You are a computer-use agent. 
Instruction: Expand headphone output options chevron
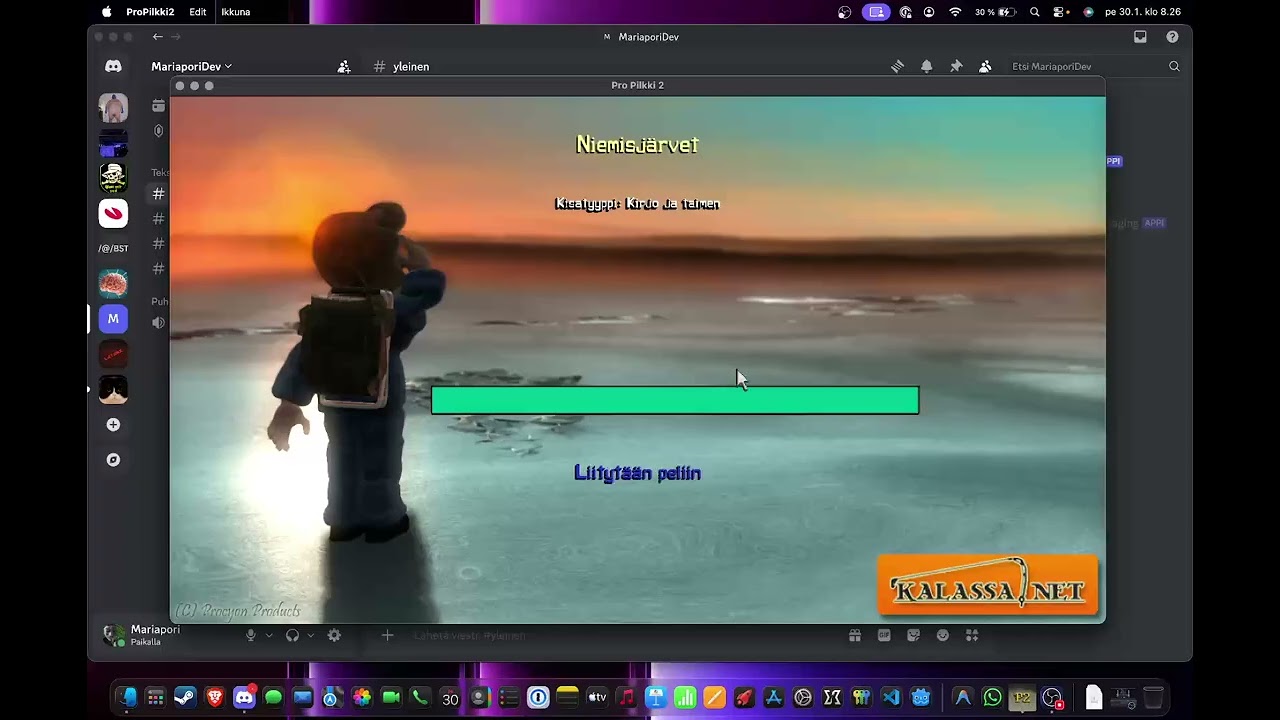click(310, 635)
